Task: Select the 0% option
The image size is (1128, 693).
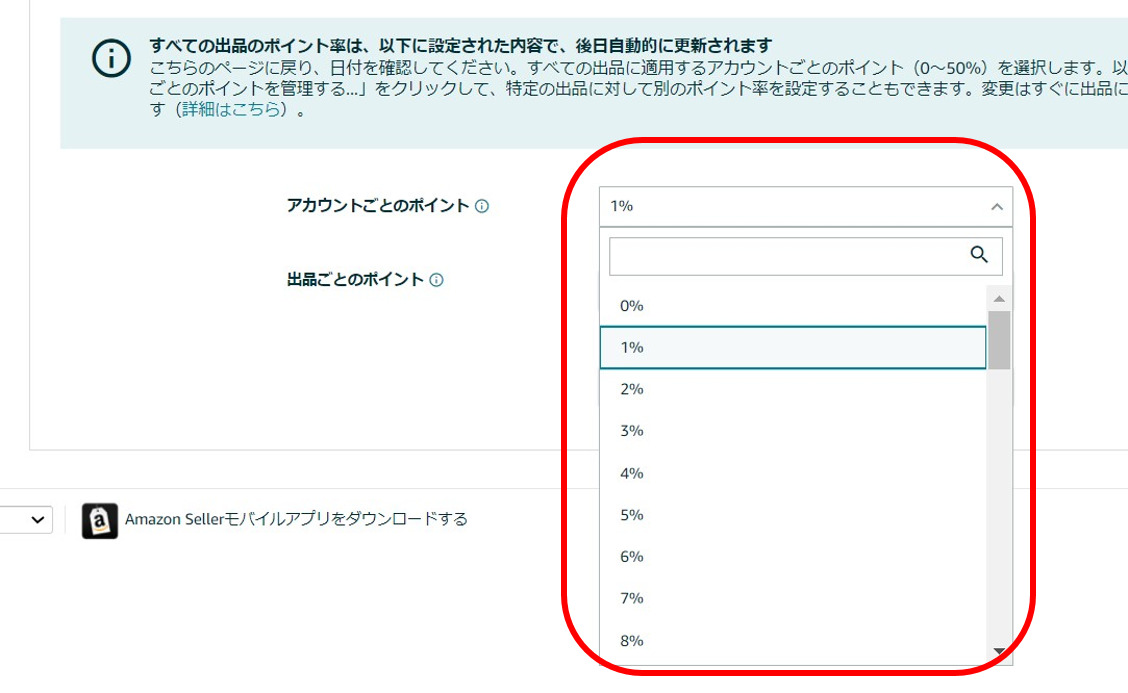Action: (x=793, y=306)
